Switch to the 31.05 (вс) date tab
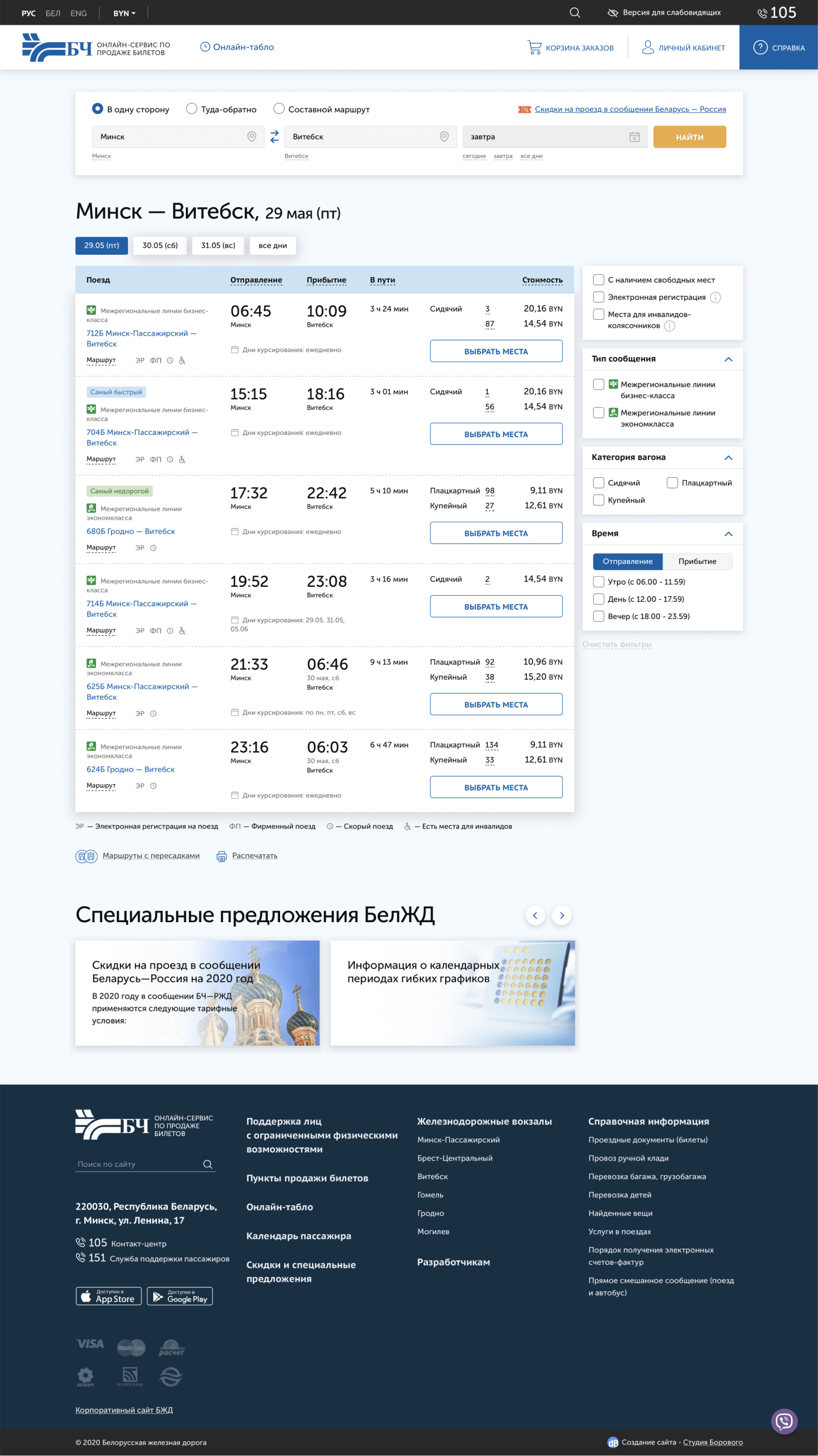 [x=218, y=245]
